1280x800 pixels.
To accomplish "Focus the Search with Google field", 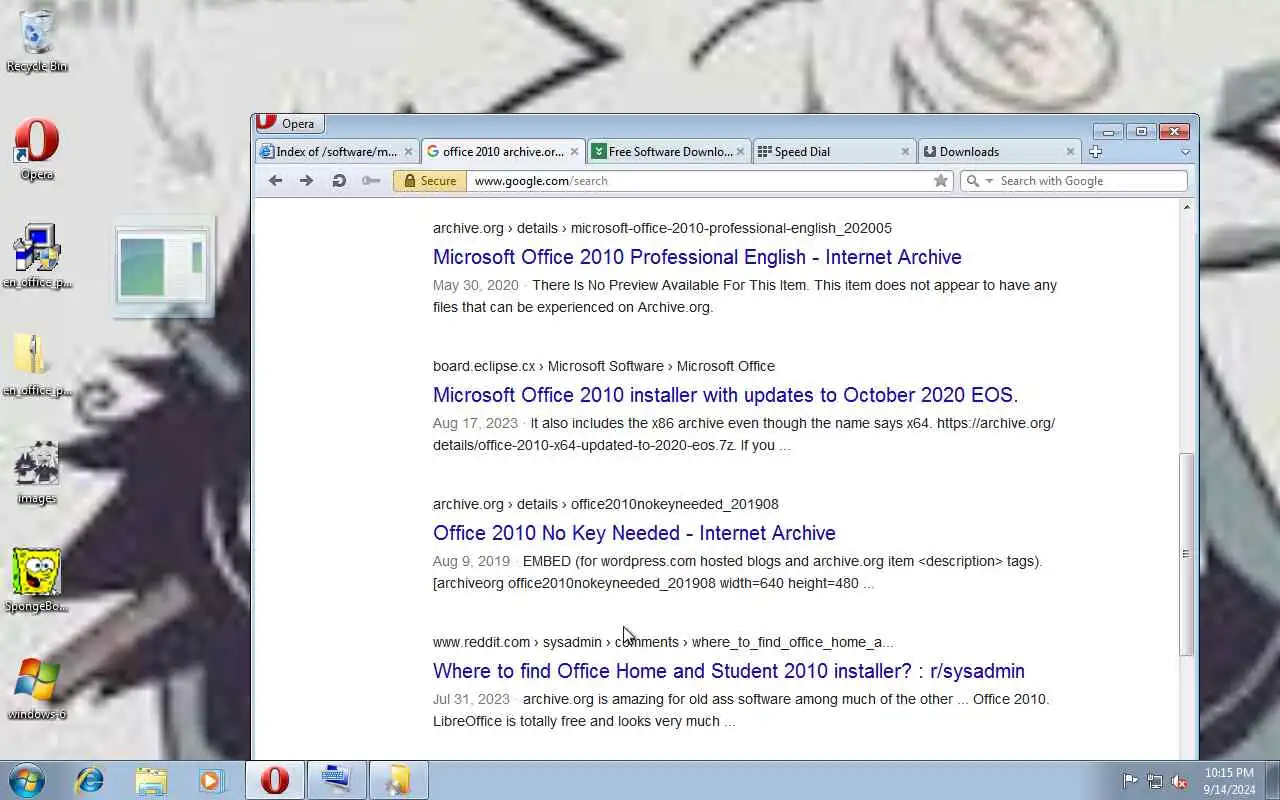I will (x=1090, y=181).
